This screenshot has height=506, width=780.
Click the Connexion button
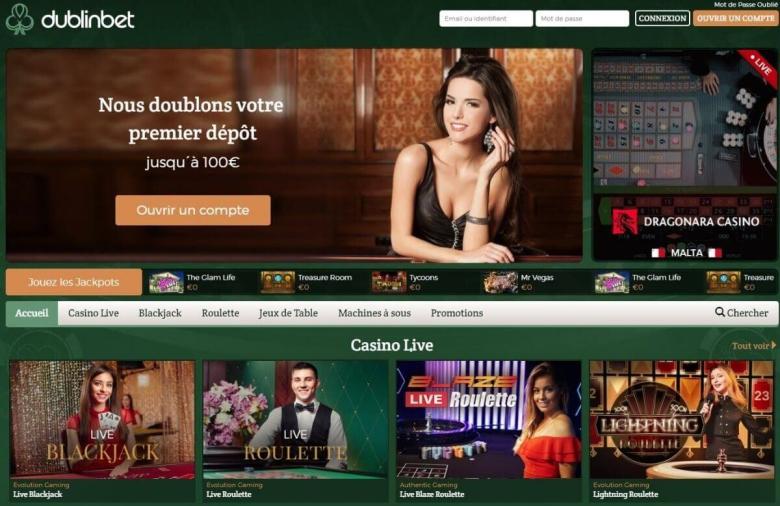pyautogui.click(x=662, y=18)
